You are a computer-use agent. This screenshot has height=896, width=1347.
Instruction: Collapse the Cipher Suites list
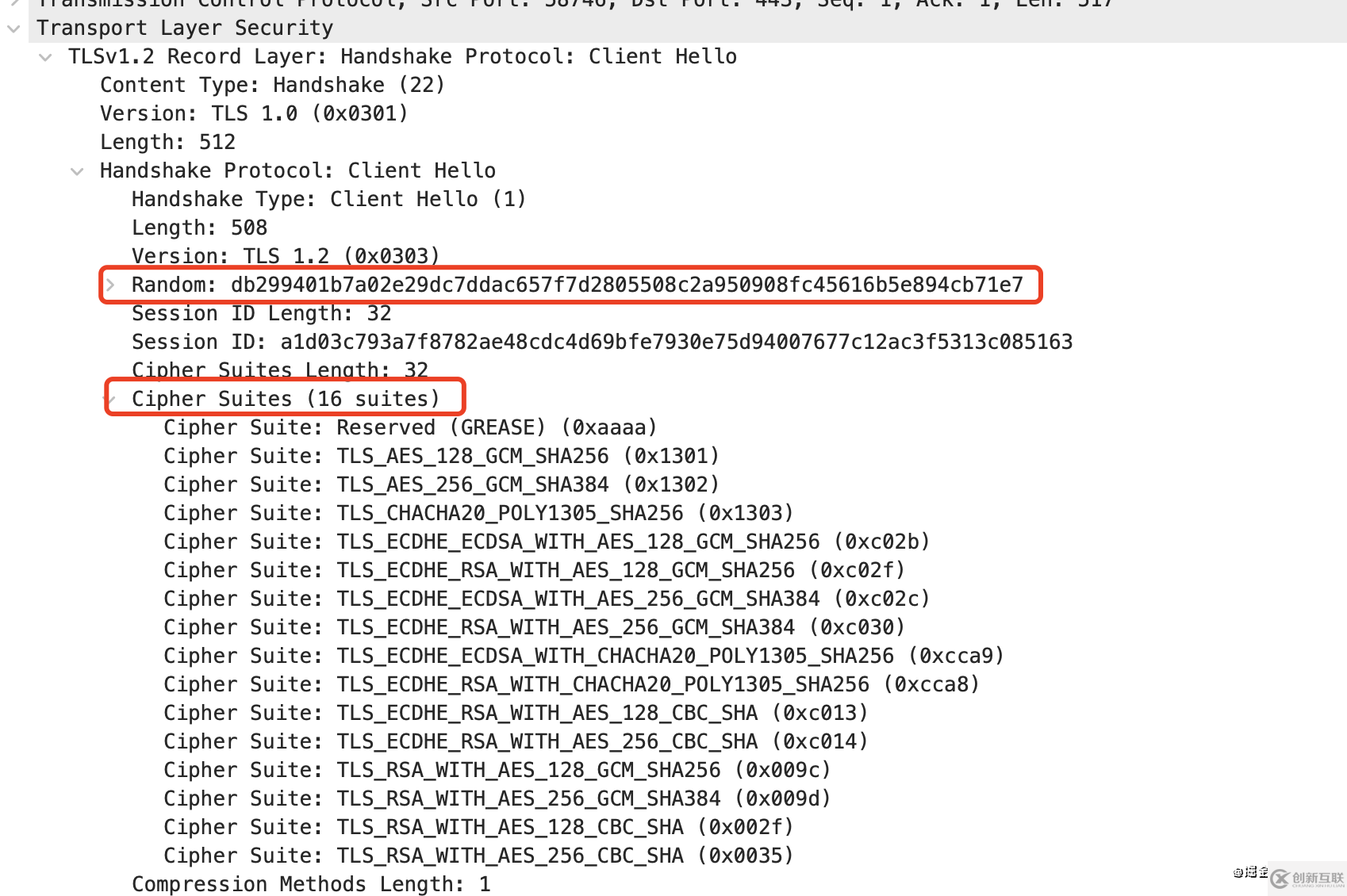coord(113,398)
